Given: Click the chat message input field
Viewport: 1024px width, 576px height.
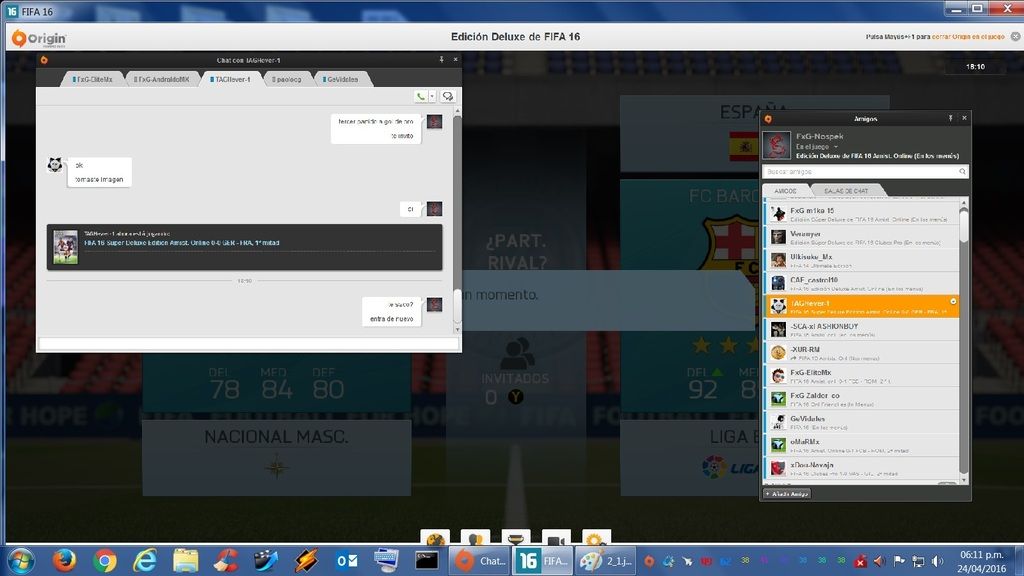Looking at the screenshot, I should [x=248, y=343].
